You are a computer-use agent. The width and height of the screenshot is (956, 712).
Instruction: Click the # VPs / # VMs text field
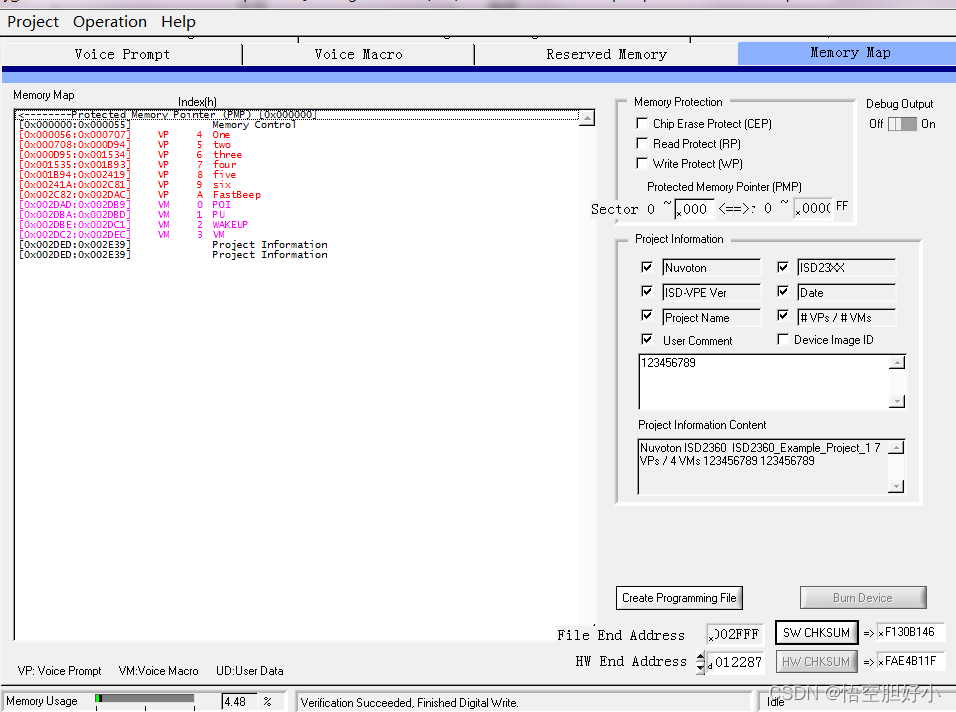pyautogui.click(x=846, y=318)
